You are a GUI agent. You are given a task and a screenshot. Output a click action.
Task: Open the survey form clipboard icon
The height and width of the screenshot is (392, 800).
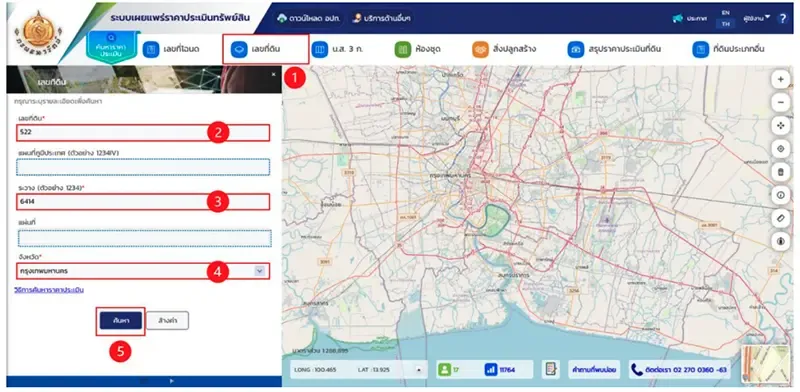click(551, 370)
